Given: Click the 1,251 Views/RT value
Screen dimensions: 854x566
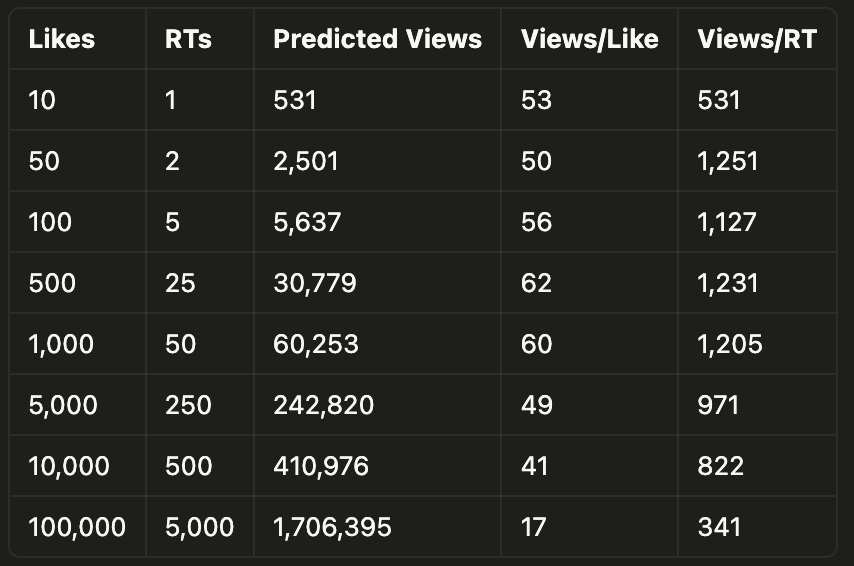Looking at the screenshot, I should pos(728,161).
